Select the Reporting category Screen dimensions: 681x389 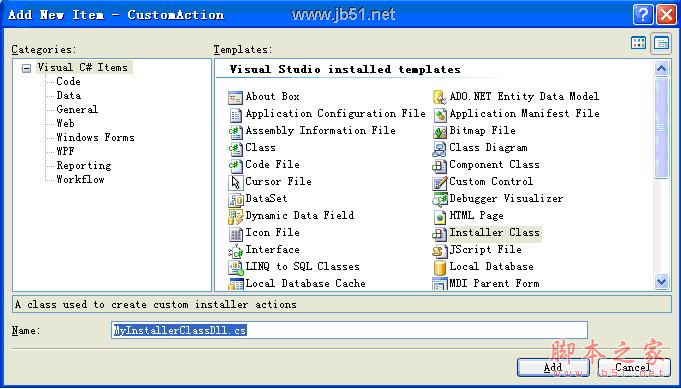point(83,165)
